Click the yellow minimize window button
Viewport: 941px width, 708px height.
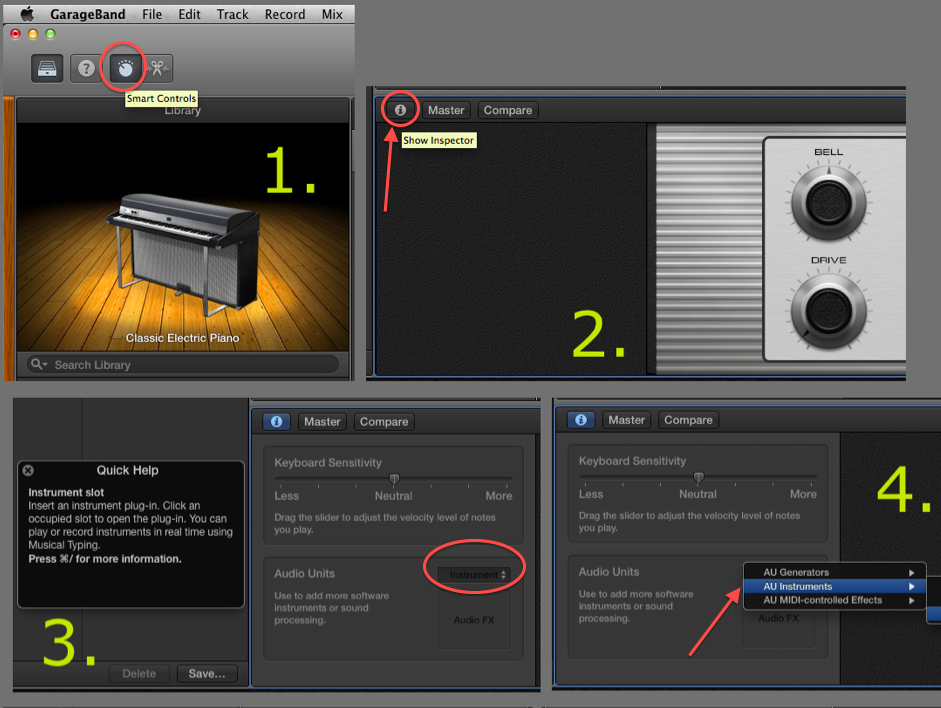coord(33,34)
